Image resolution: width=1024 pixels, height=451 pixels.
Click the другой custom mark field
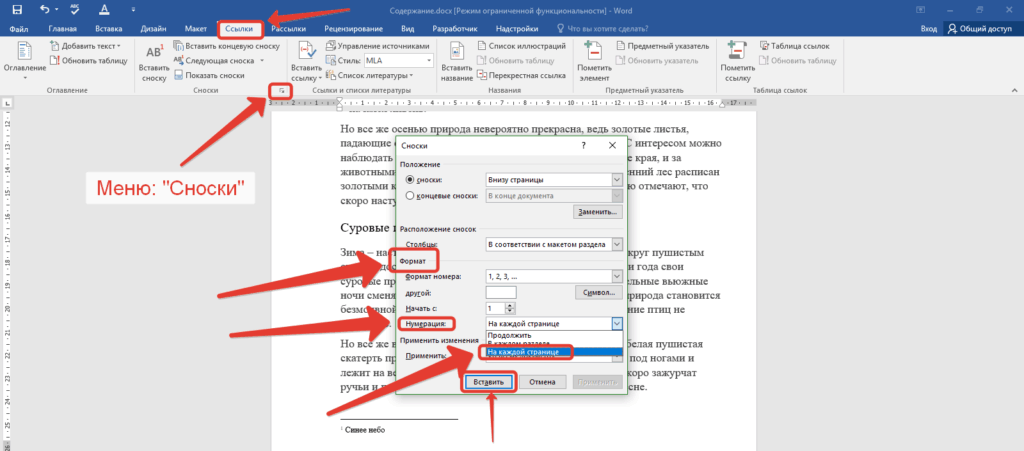pos(500,292)
